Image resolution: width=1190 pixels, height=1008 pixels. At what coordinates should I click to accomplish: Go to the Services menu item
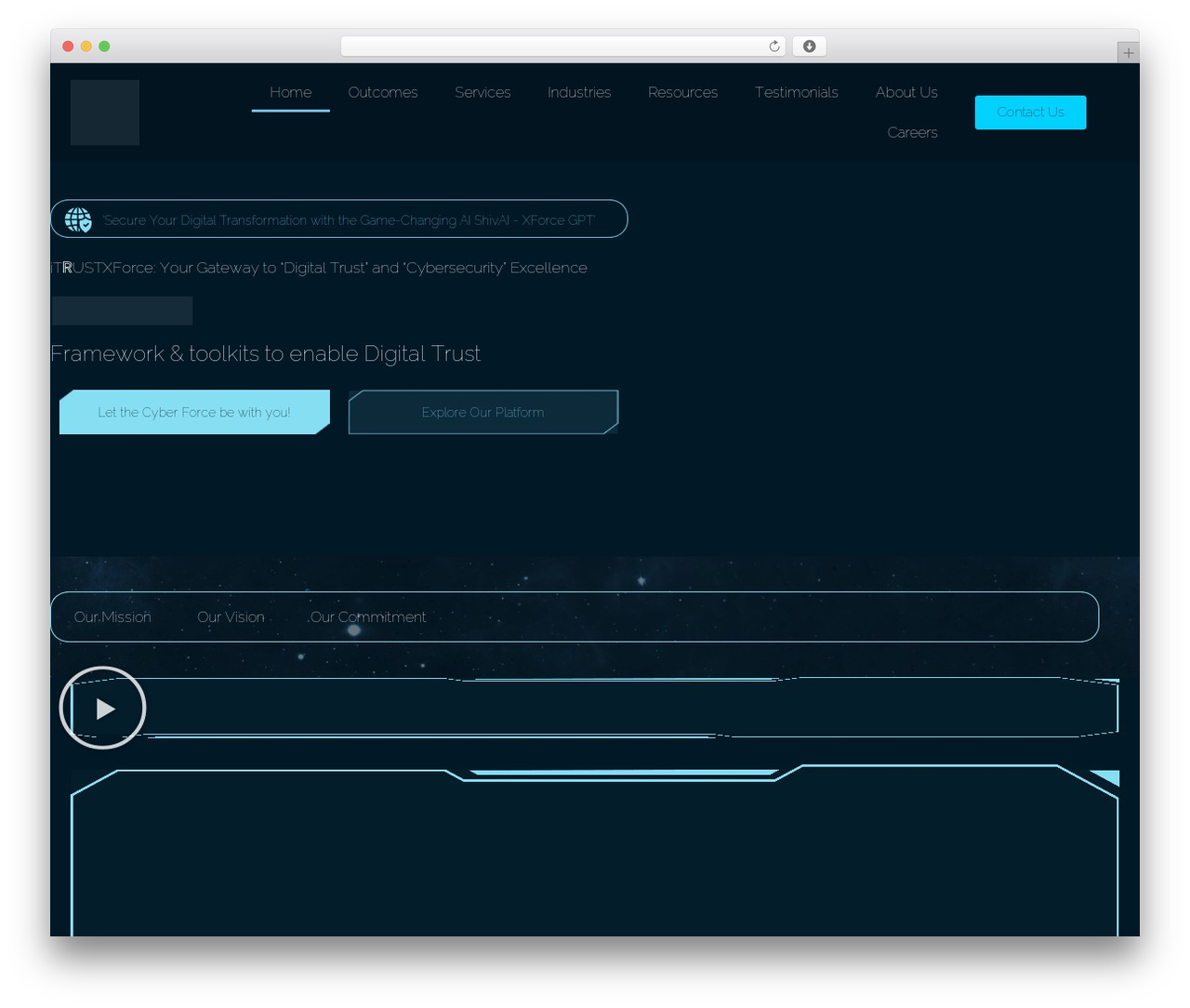[x=483, y=92]
